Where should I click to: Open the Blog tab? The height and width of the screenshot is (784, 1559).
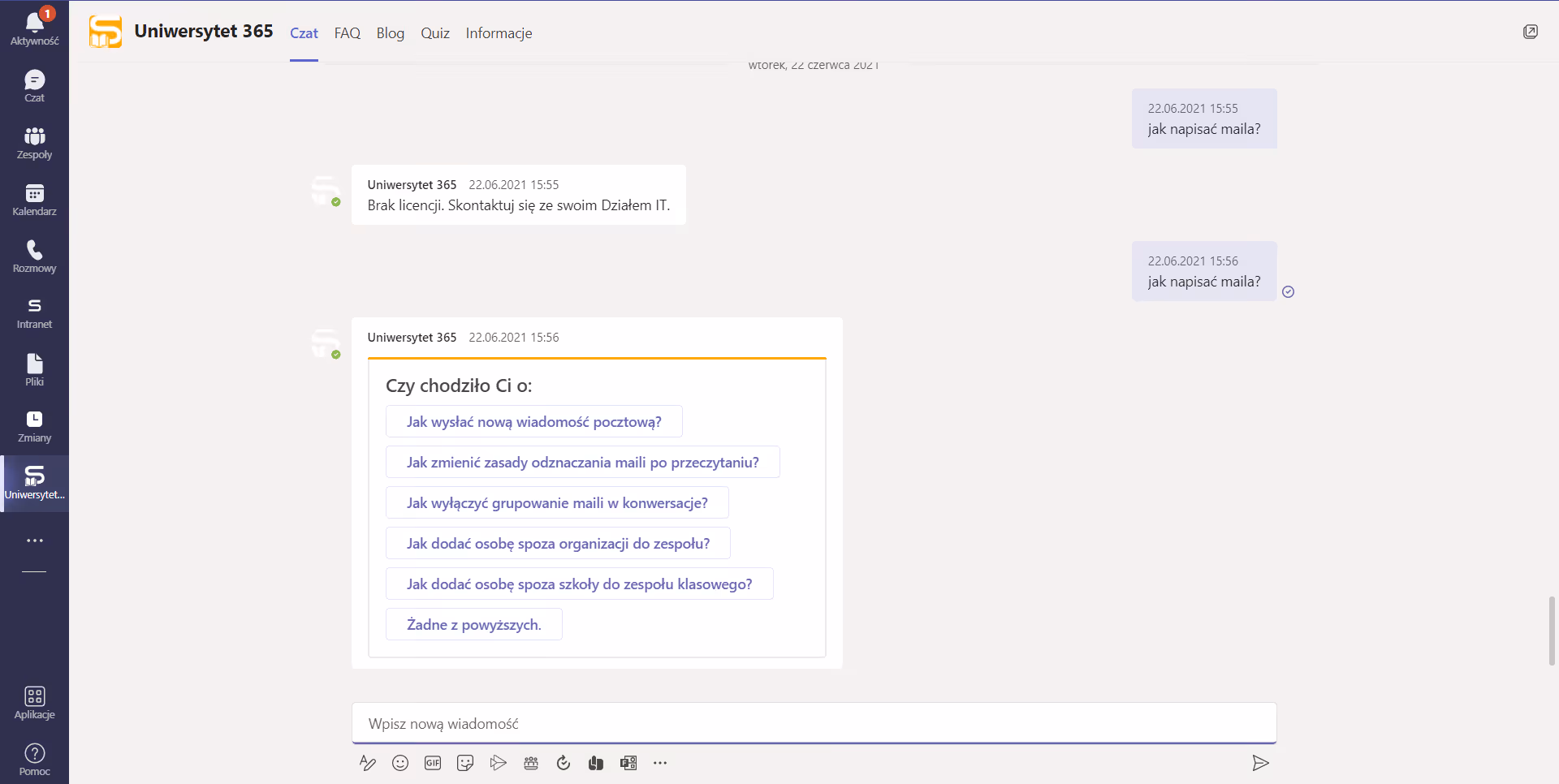(x=391, y=33)
